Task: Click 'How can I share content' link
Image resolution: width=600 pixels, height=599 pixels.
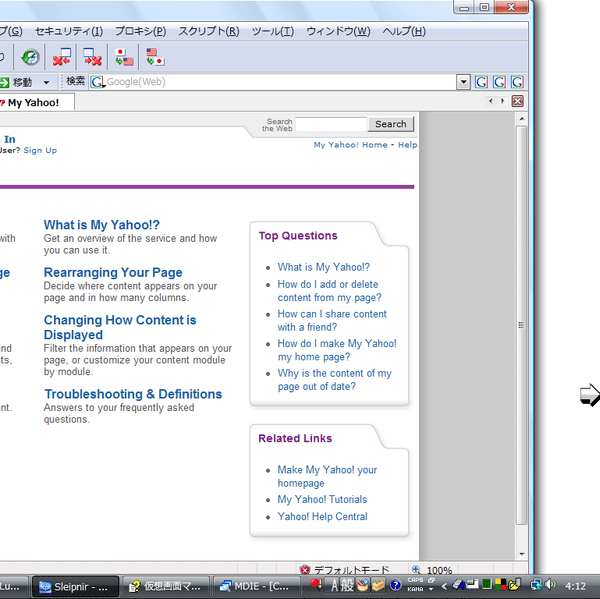Action: (332, 320)
